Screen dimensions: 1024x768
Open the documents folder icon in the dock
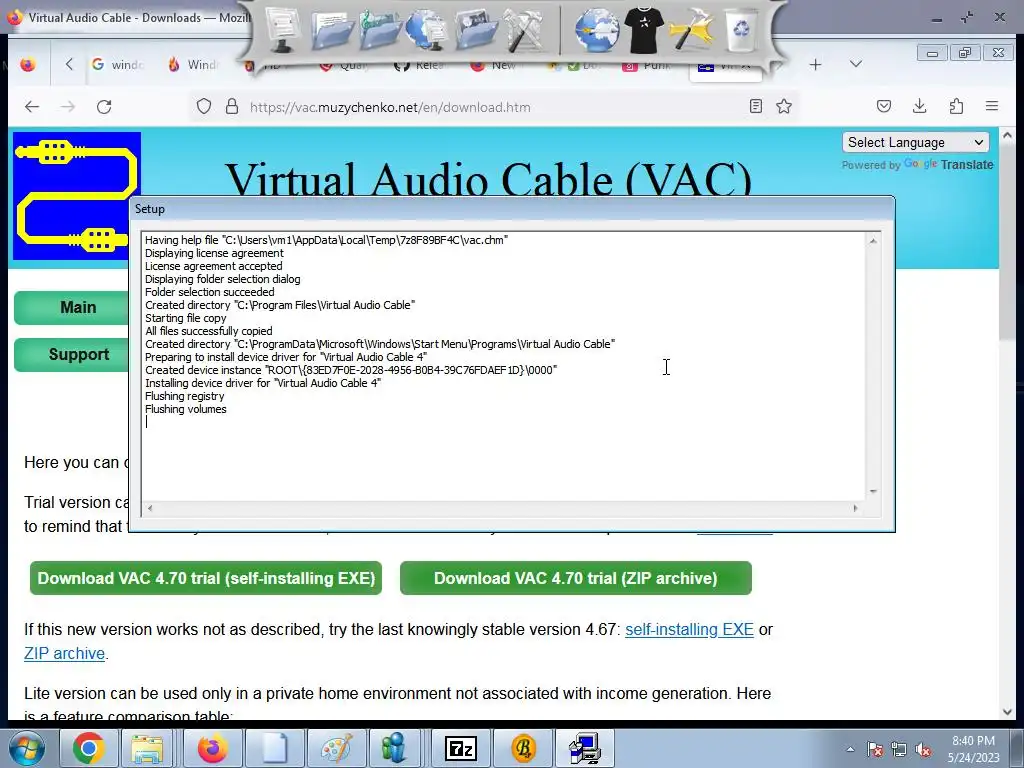pyautogui.click(x=332, y=29)
